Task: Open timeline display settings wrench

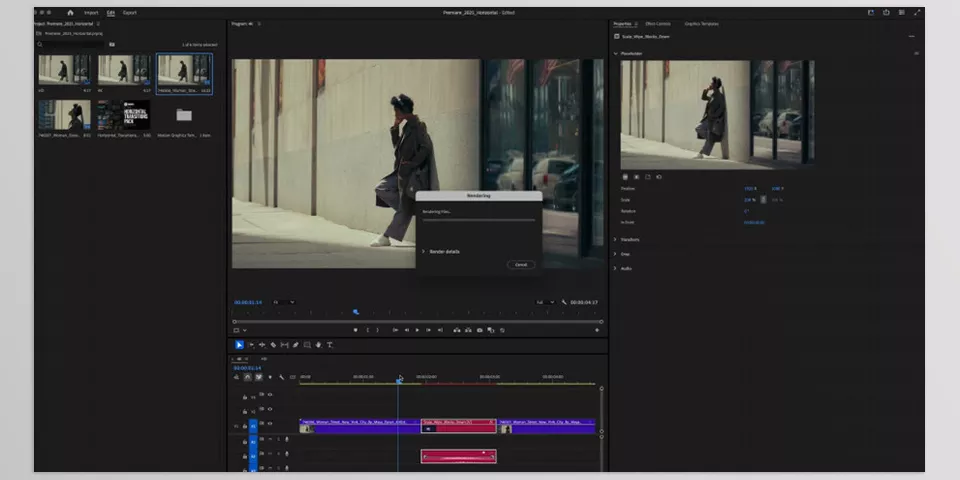Action: [x=282, y=377]
